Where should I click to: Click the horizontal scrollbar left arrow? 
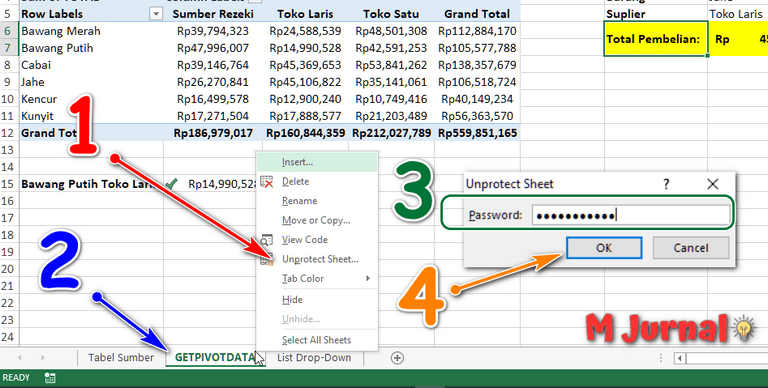(x=679, y=359)
